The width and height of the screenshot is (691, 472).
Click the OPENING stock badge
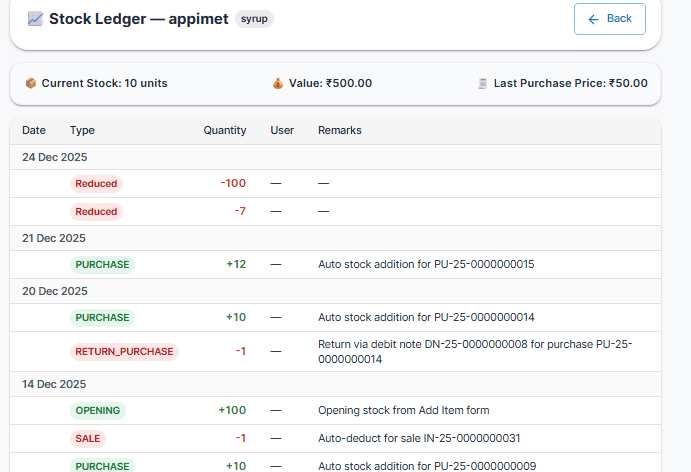97,410
